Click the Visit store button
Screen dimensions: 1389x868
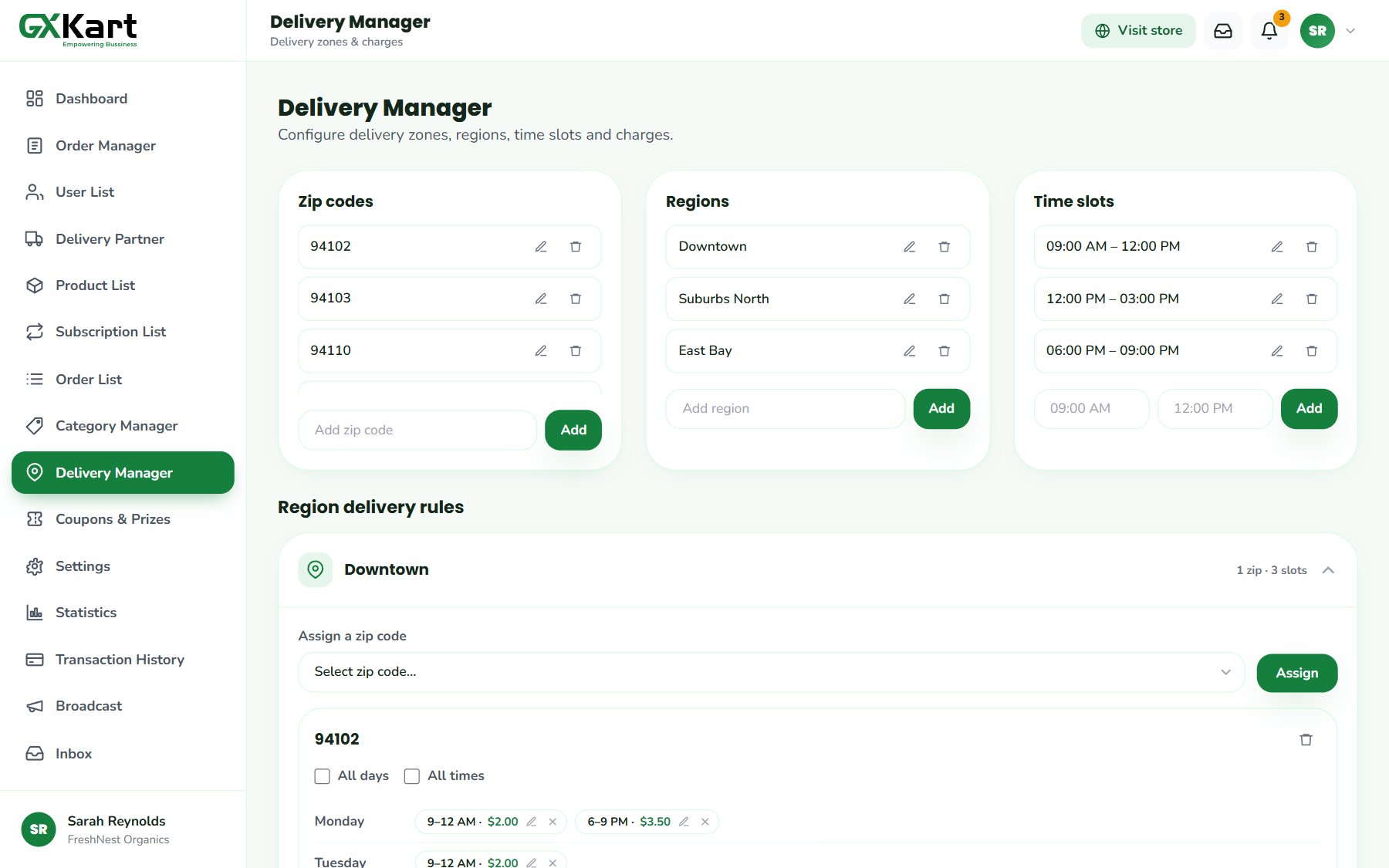coord(1138,31)
